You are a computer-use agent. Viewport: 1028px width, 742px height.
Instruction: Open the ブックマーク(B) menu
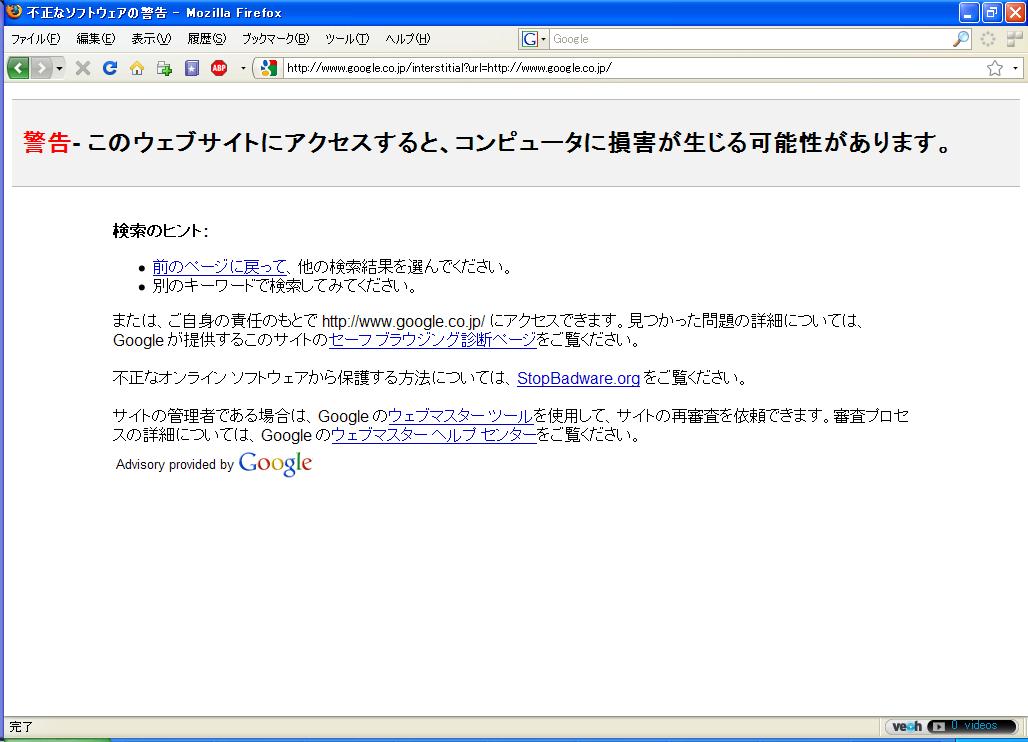275,39
